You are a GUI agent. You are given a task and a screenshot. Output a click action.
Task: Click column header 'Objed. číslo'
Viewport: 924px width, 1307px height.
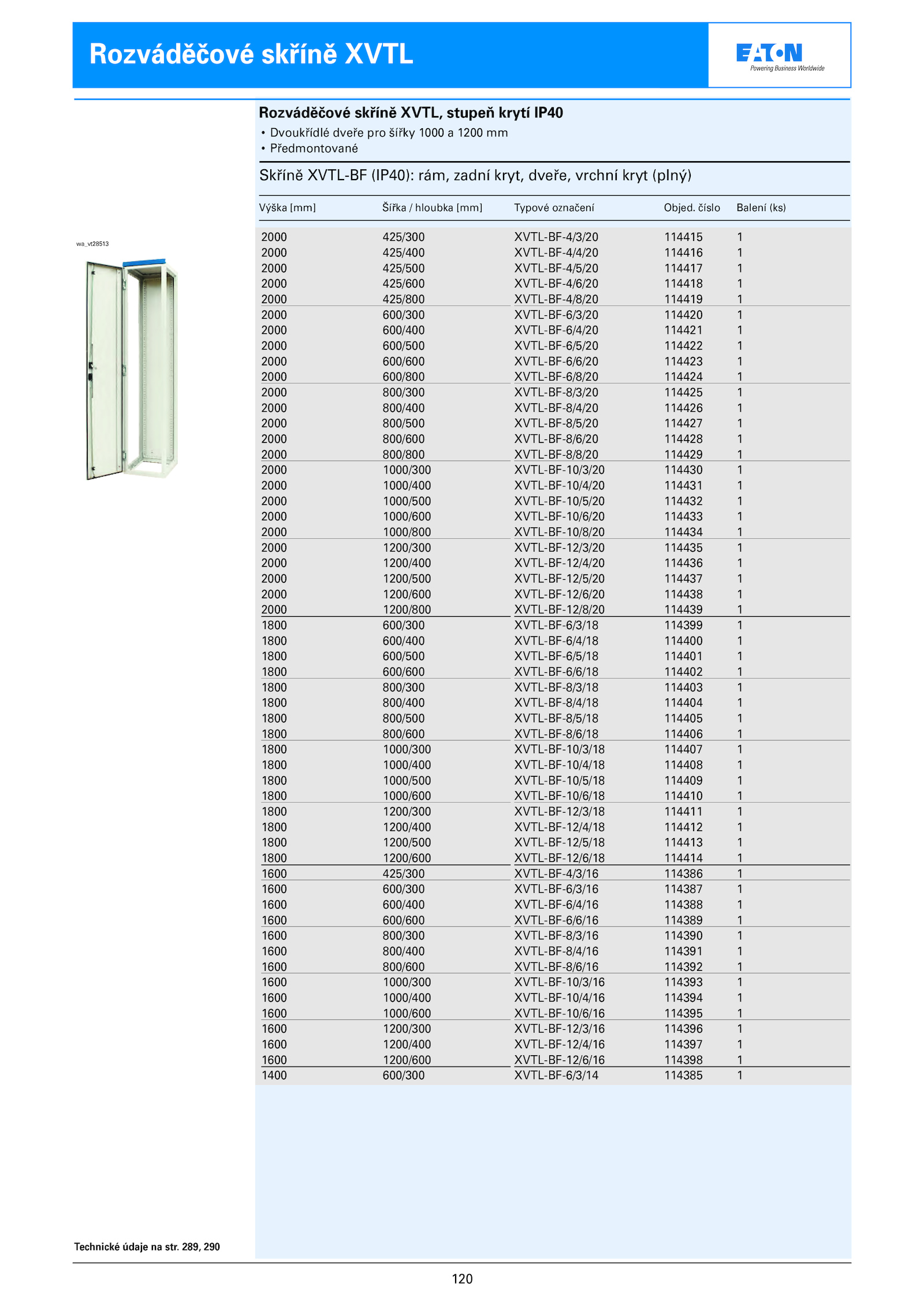pos(691,208)
